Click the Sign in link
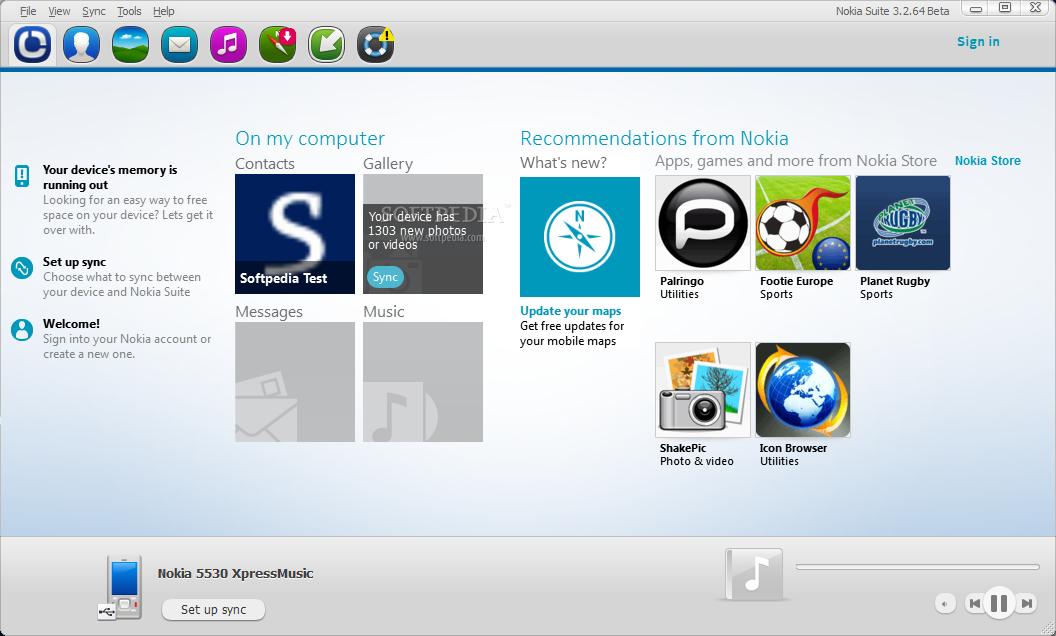 click(x=978, y=41)
